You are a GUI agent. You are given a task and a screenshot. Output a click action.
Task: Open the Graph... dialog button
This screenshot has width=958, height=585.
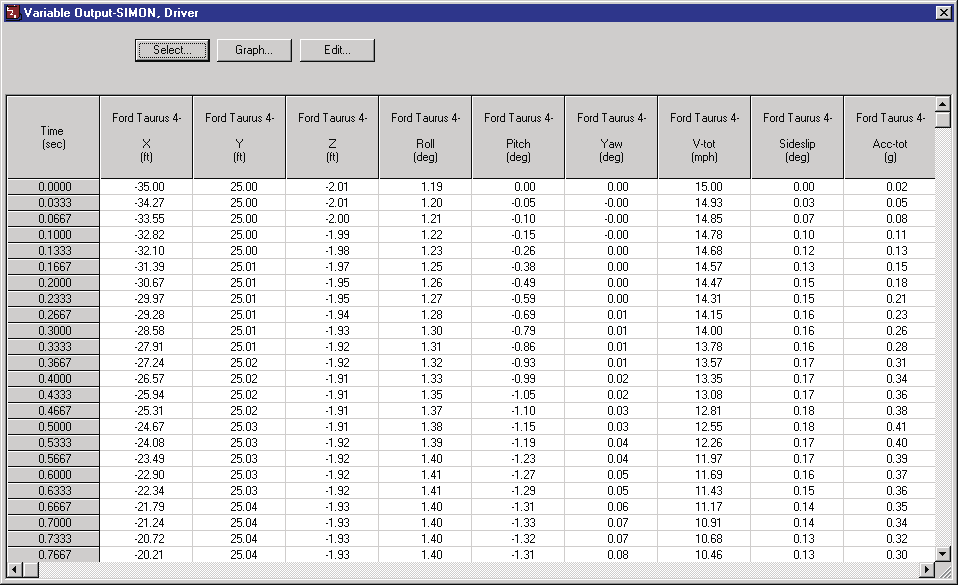coord(254,50)
